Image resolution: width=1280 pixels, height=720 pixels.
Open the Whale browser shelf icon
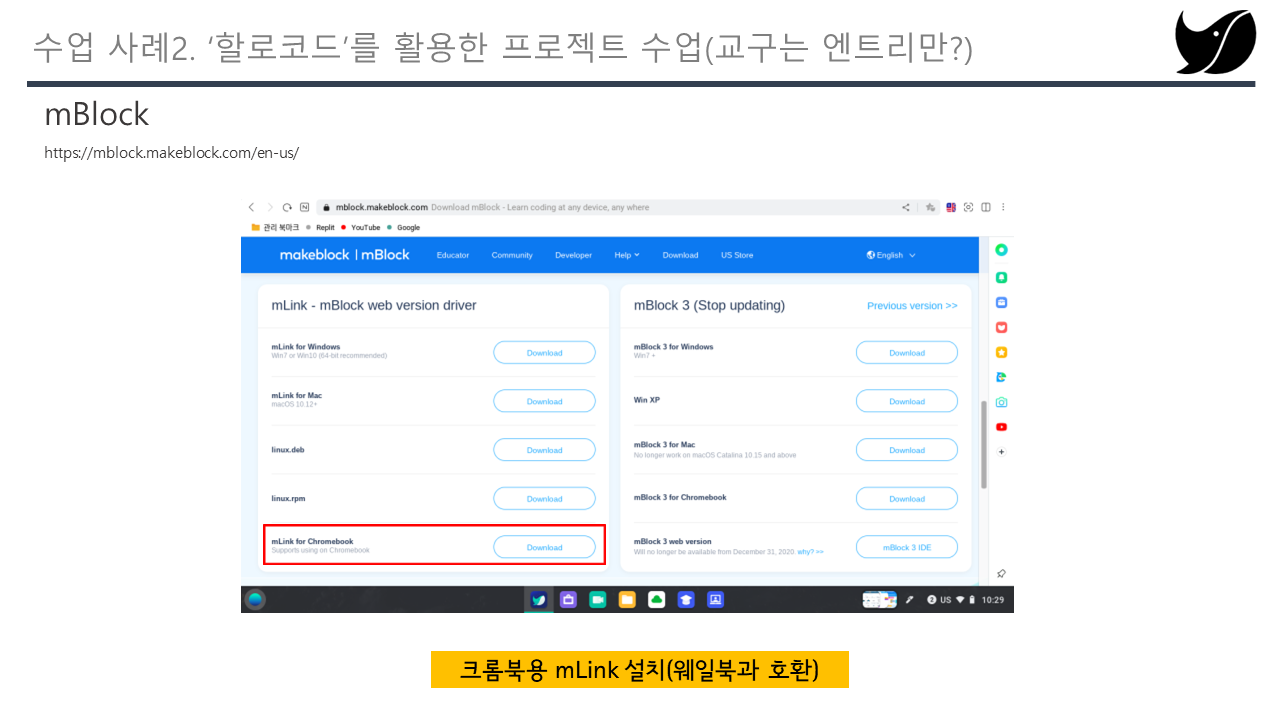pos(539,600)
